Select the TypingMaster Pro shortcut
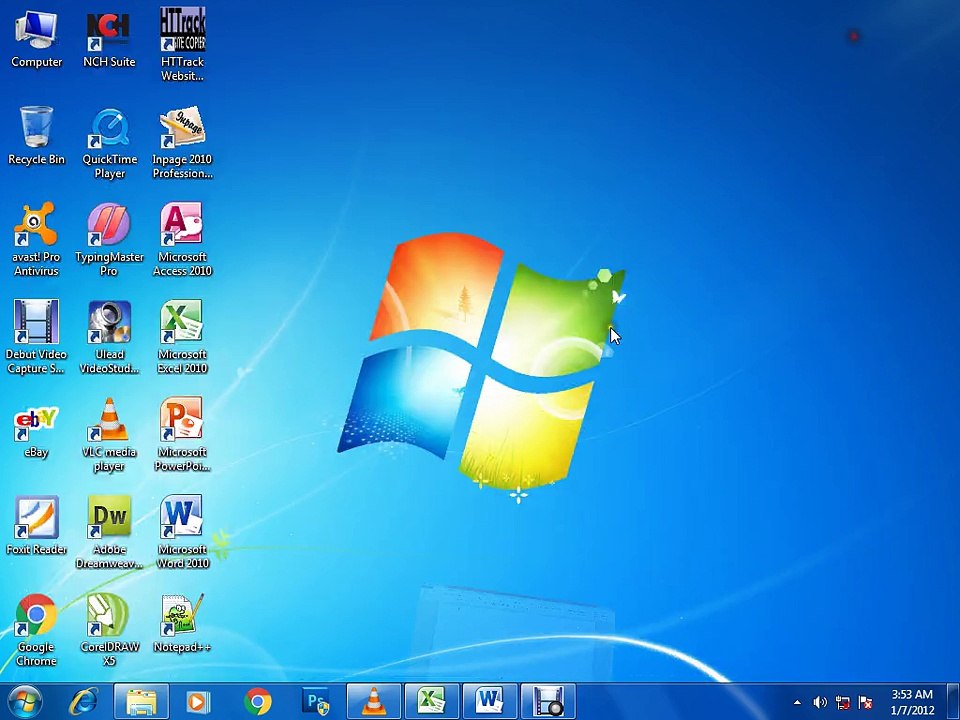The image size is (960, 720). pos(109,240)
